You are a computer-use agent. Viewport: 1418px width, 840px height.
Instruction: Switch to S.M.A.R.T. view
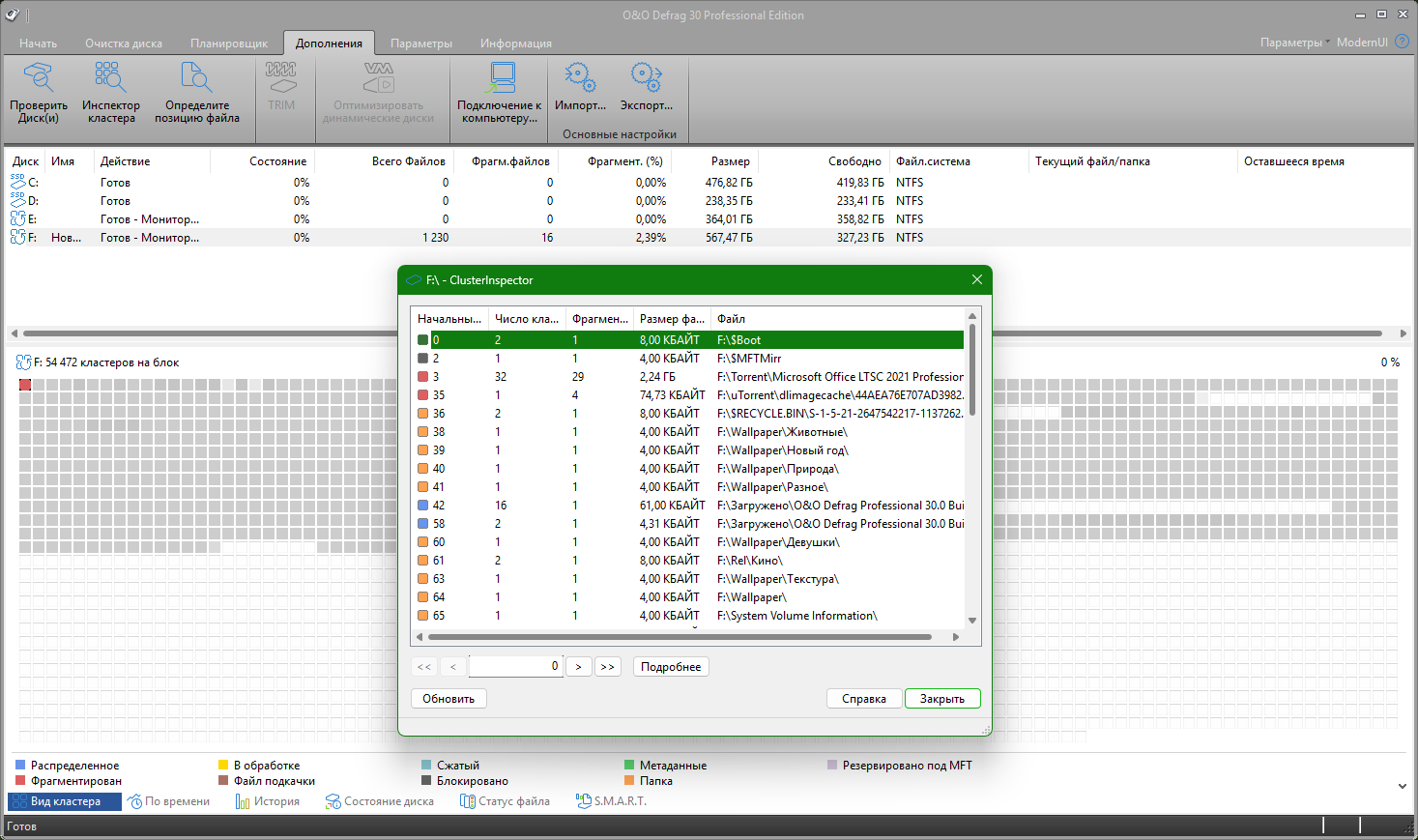click(x=611, y=801)
